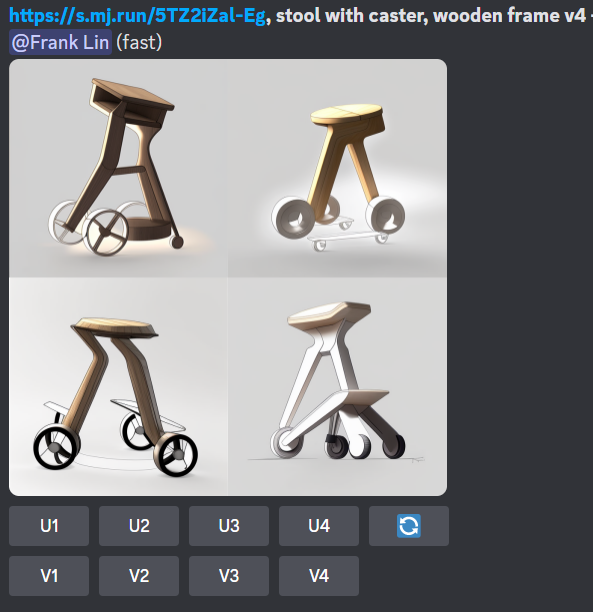This screenshot has height=612, width=593.
Task: Click the 'wooden frame v4' prompt text
Action: (x=509, y=16)
